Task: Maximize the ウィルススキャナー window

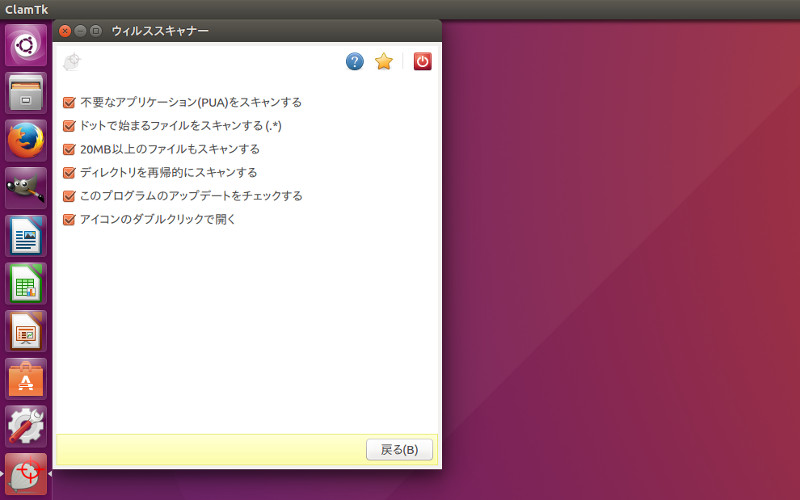Action: pos(95,31)
